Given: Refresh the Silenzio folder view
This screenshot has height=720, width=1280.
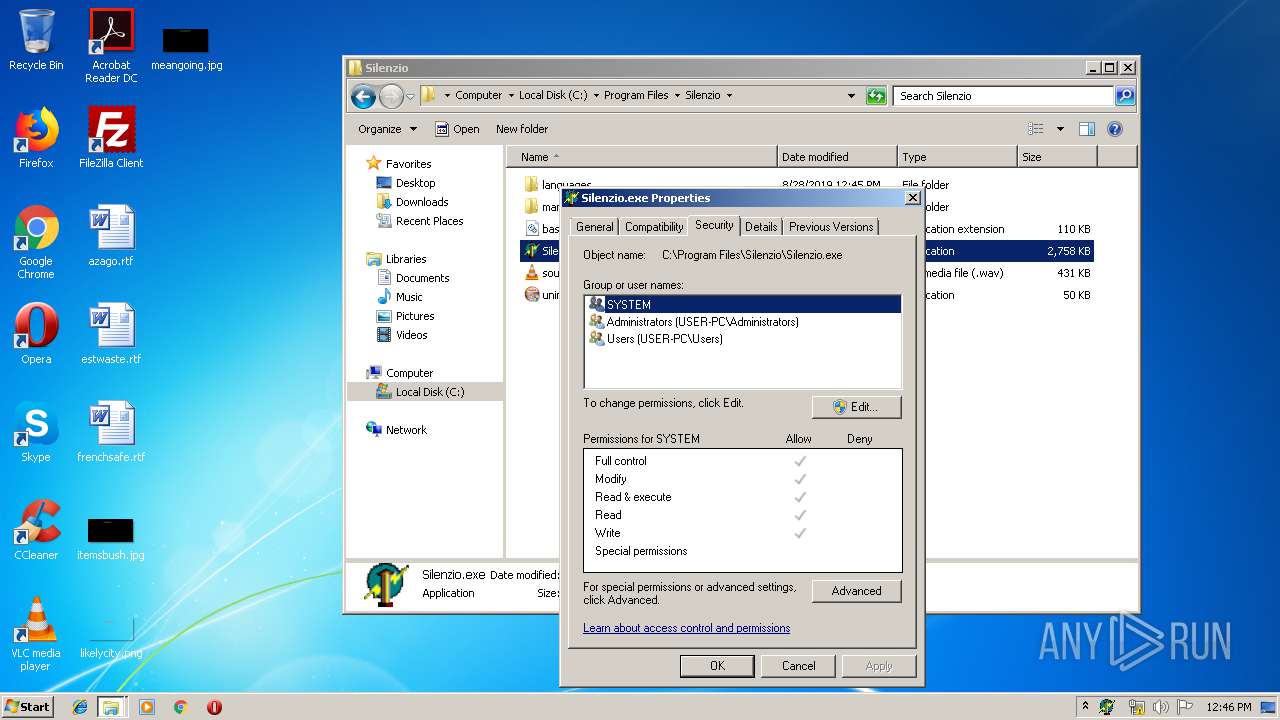Looking at the screenshot, I should coord(876,96).
